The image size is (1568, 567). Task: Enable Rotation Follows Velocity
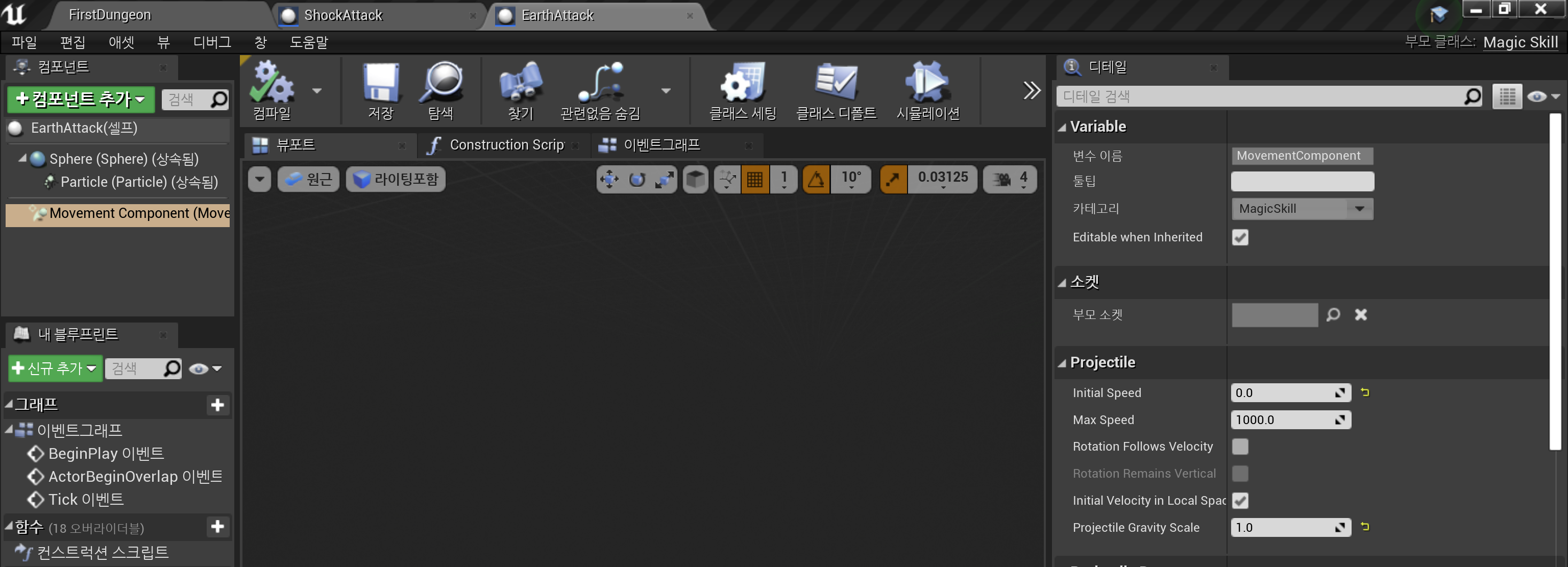pos(1240,447)
